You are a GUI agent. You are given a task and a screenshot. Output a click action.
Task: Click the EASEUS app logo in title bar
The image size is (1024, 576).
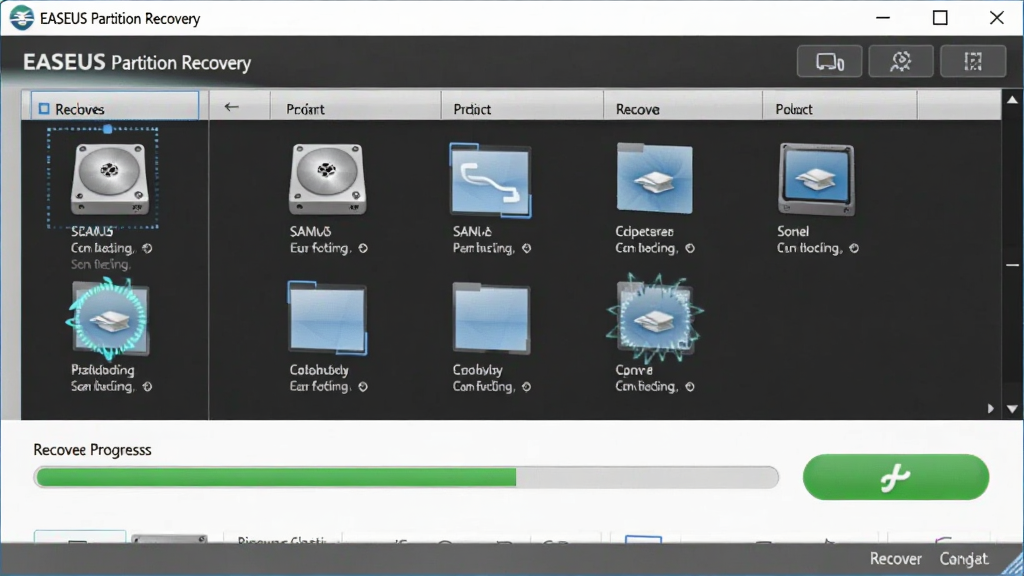point(22,18)
